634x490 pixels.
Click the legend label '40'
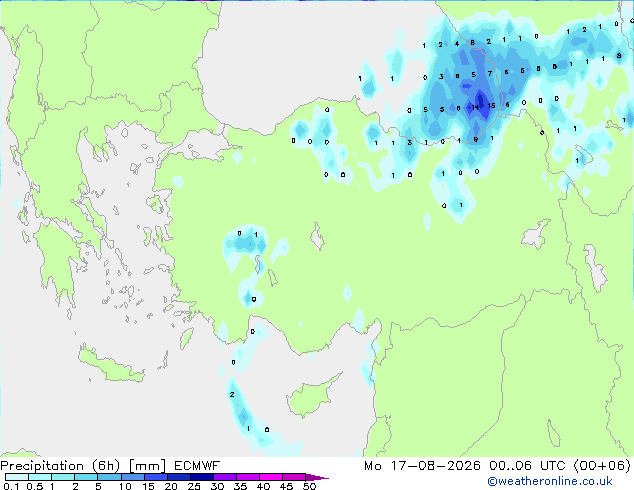tap(263, 486)
